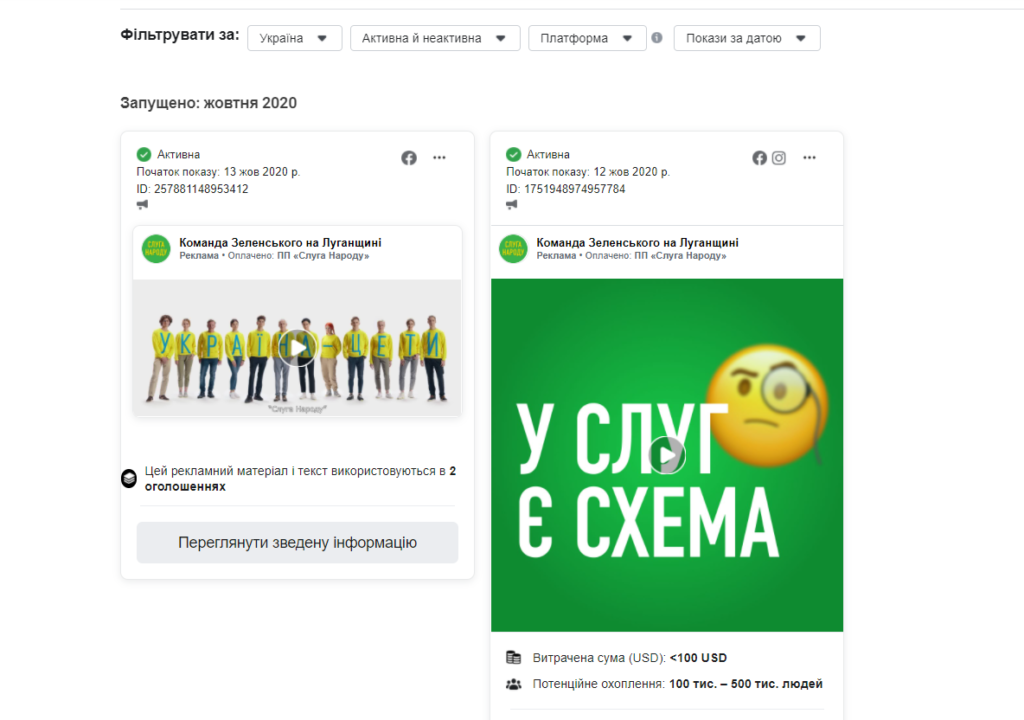
Task: Click the Фільтрувати за: label
Action: point(180,35)
